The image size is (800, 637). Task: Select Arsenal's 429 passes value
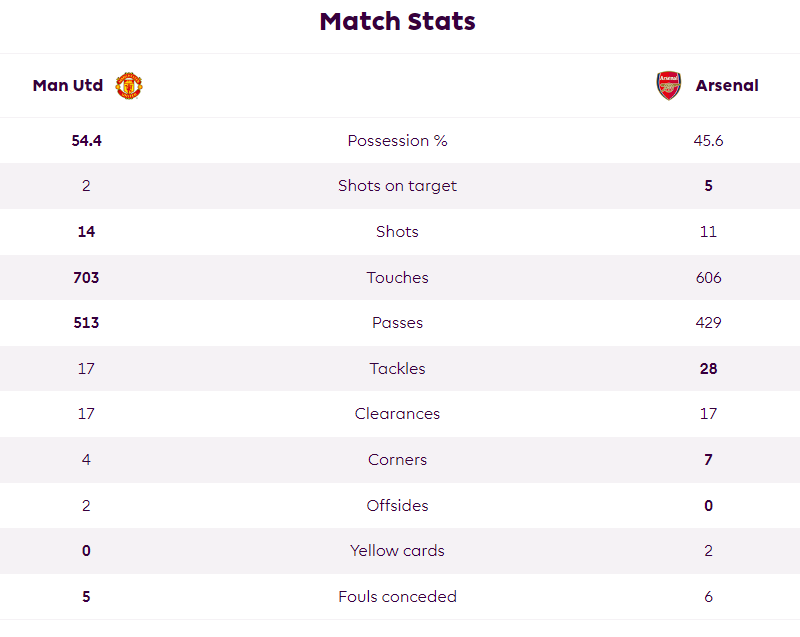[x=708, y=323]
